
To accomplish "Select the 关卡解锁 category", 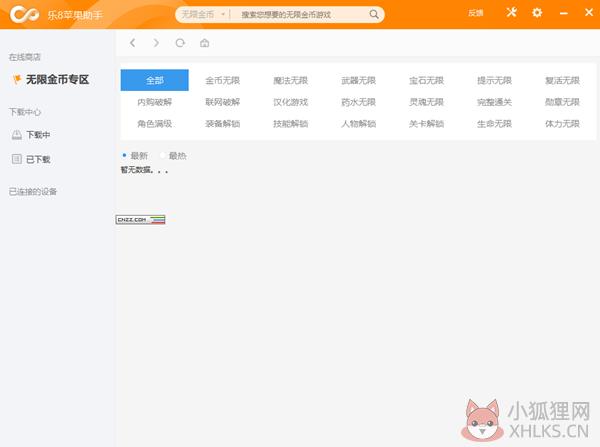I will (x=427, y=124).
